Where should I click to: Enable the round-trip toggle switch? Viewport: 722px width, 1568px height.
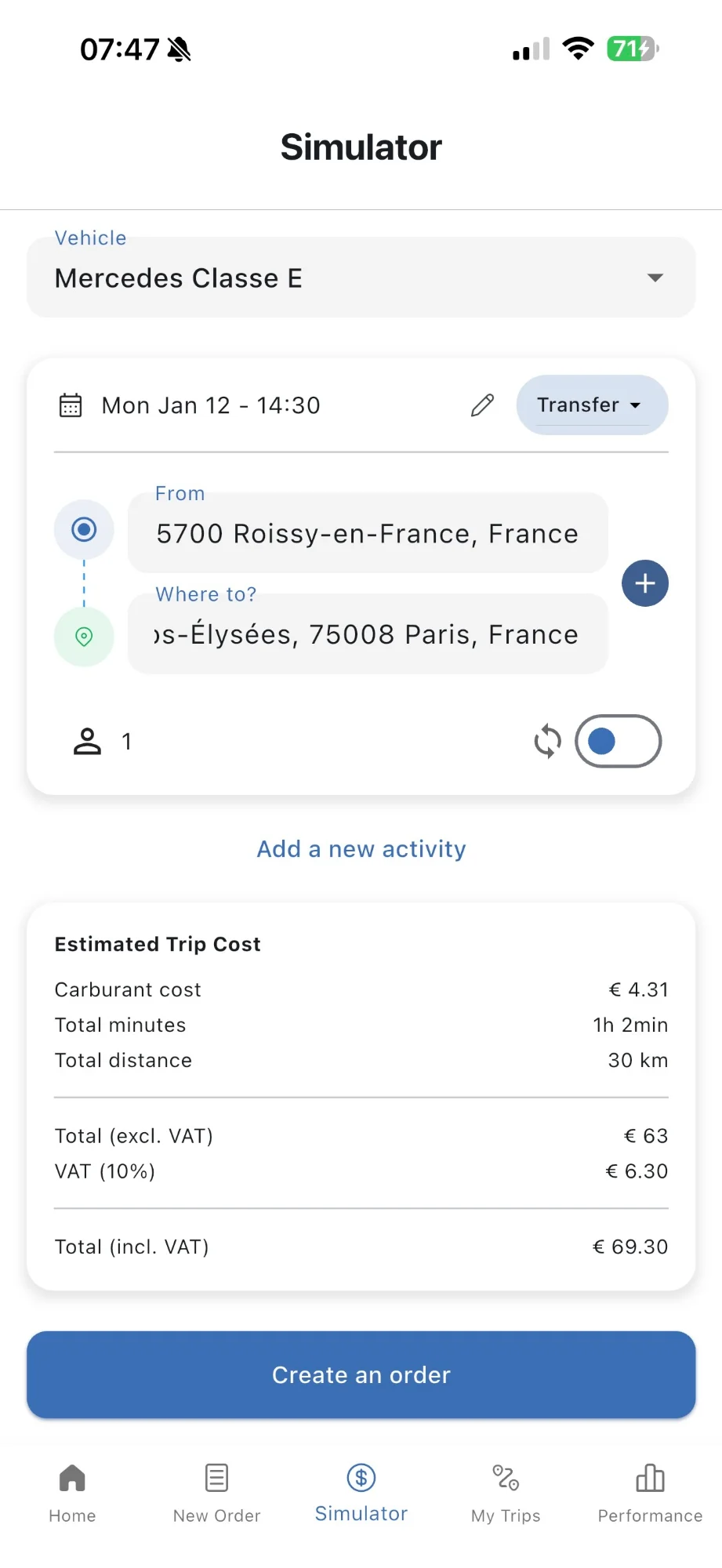pyautogui.click(x=618, y=741)
